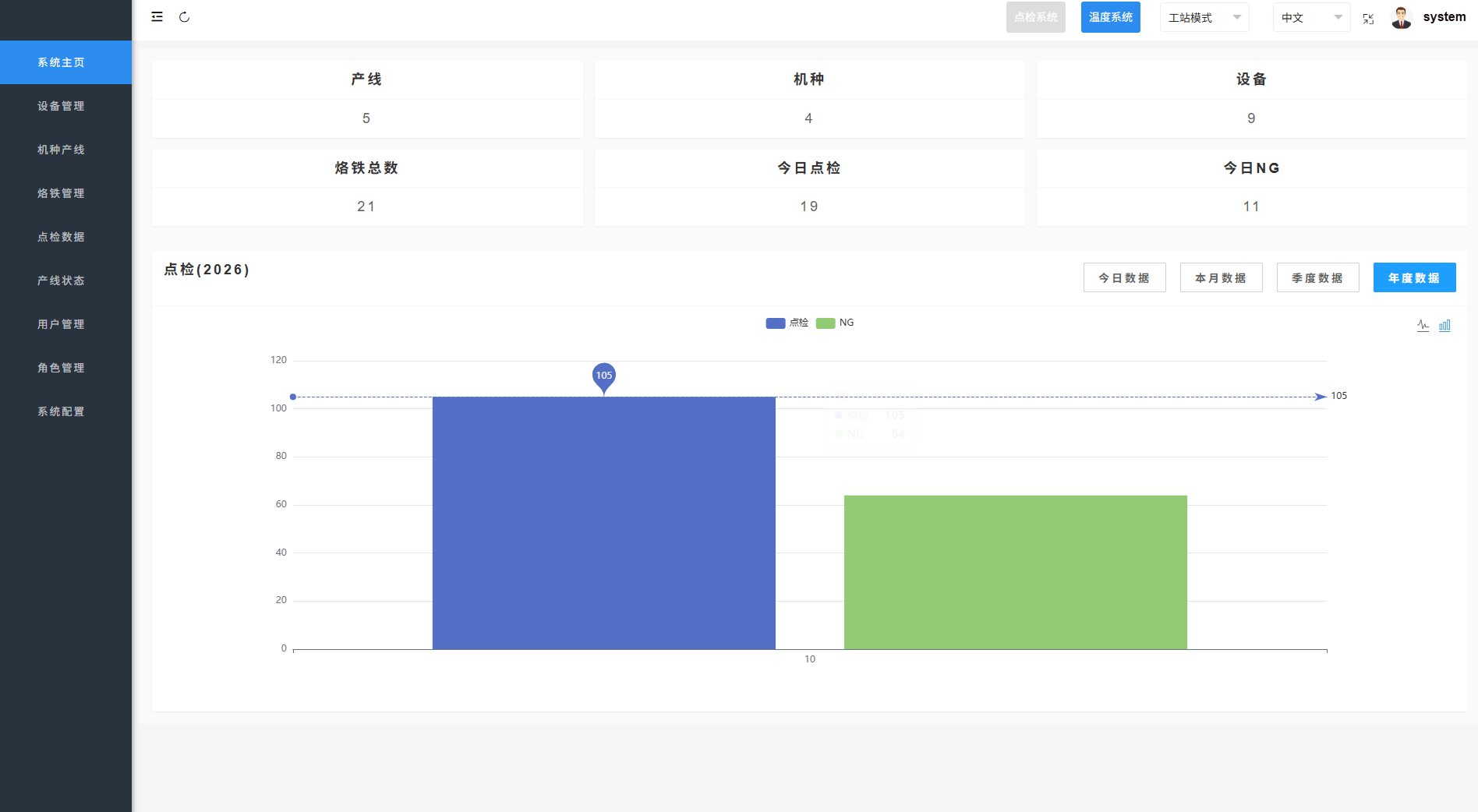The image size is (1478, 812).
Task: Show 本月数据 in the chart
Action: click(x=1222, y=277)
